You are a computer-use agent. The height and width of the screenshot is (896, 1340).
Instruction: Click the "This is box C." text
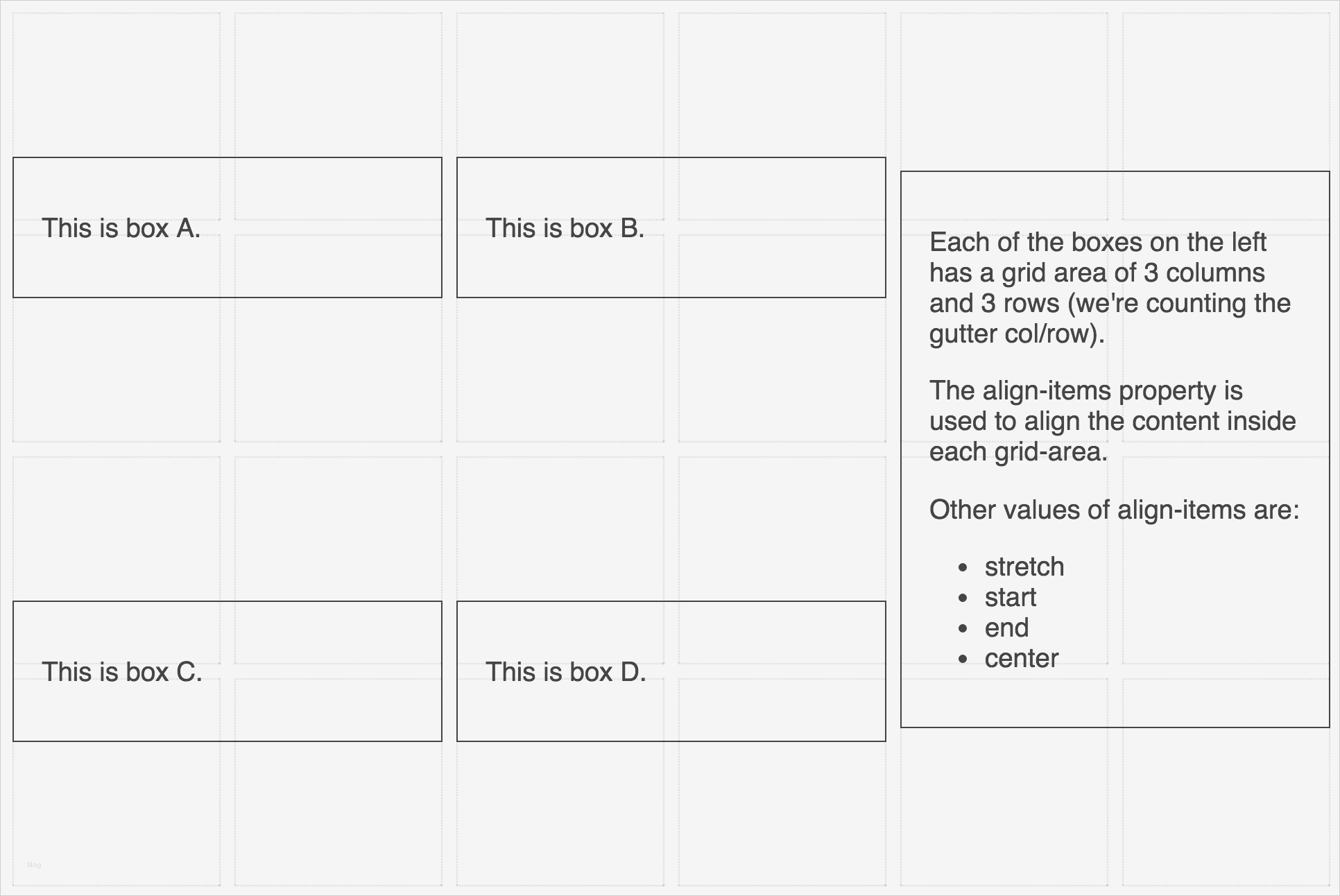(122, 672)
